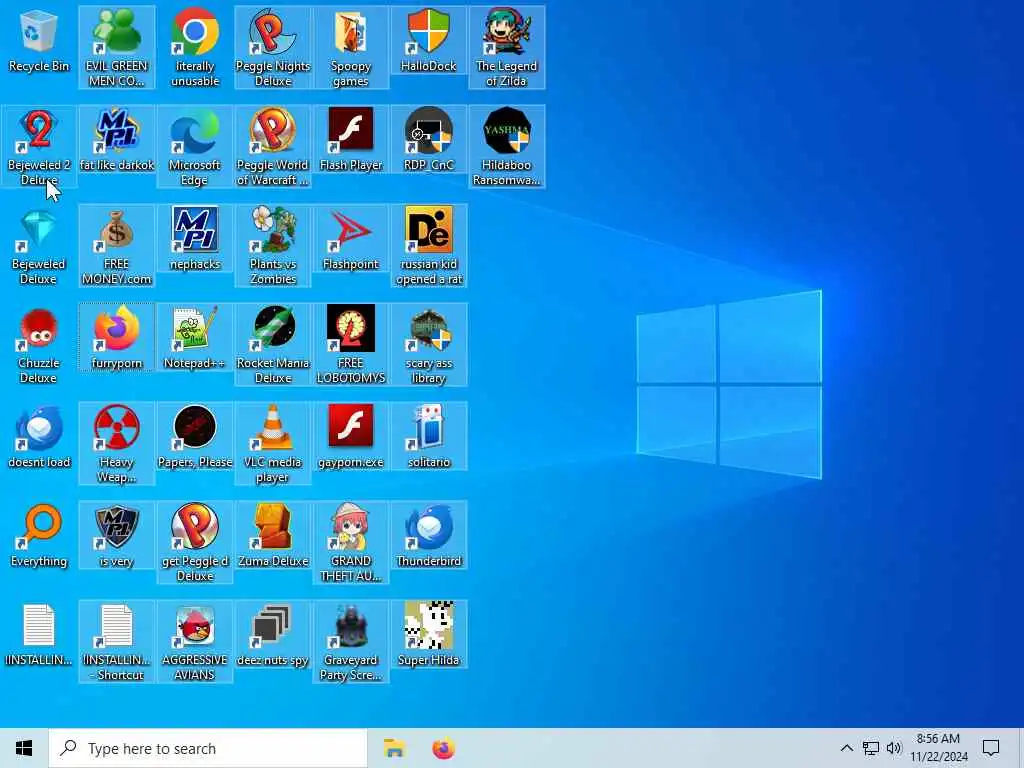
Task: Select the Flash Player desktop icon
Action: pos(351,140)
